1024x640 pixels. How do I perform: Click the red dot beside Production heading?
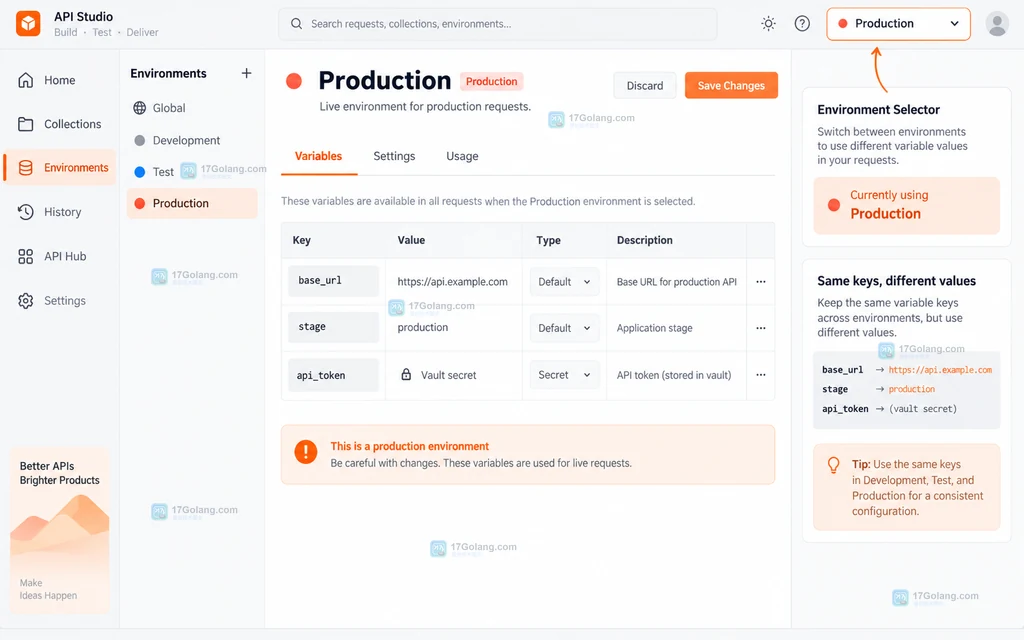pos(294,81)
